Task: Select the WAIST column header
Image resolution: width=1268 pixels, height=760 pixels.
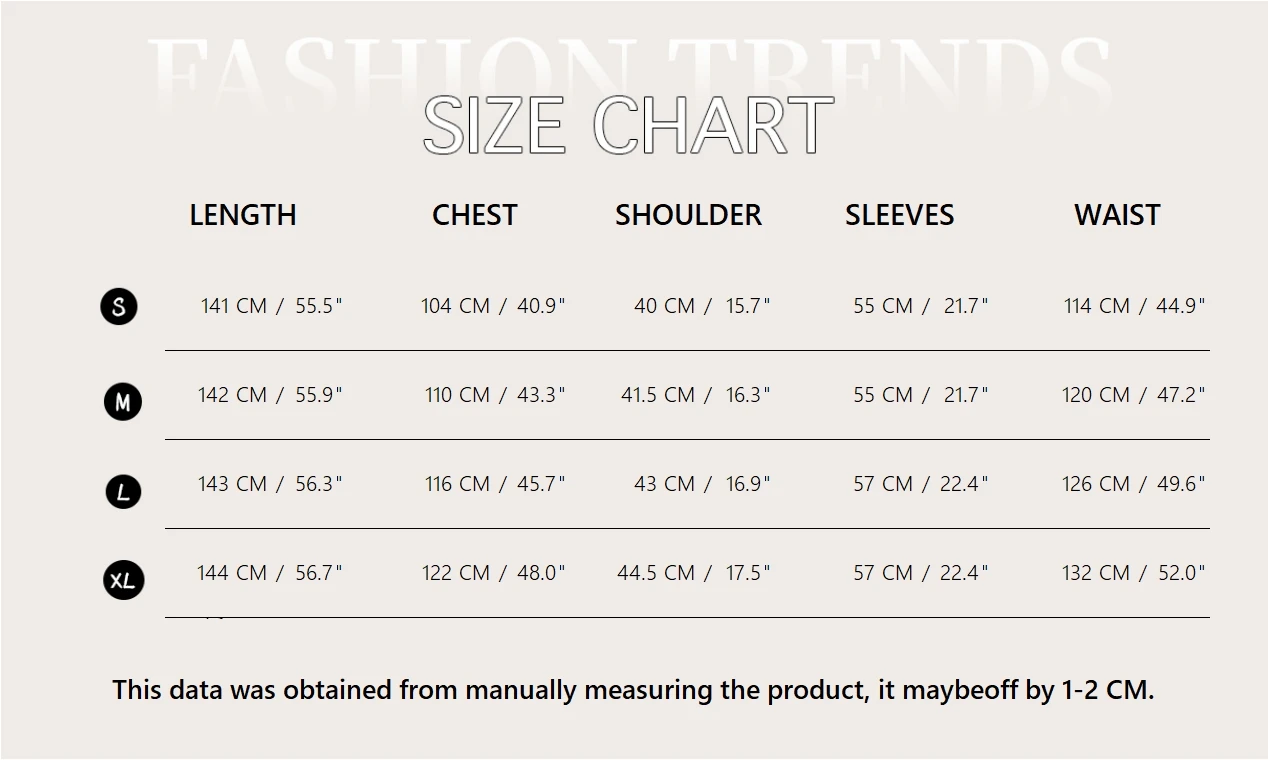Action: coord(1117,215)
